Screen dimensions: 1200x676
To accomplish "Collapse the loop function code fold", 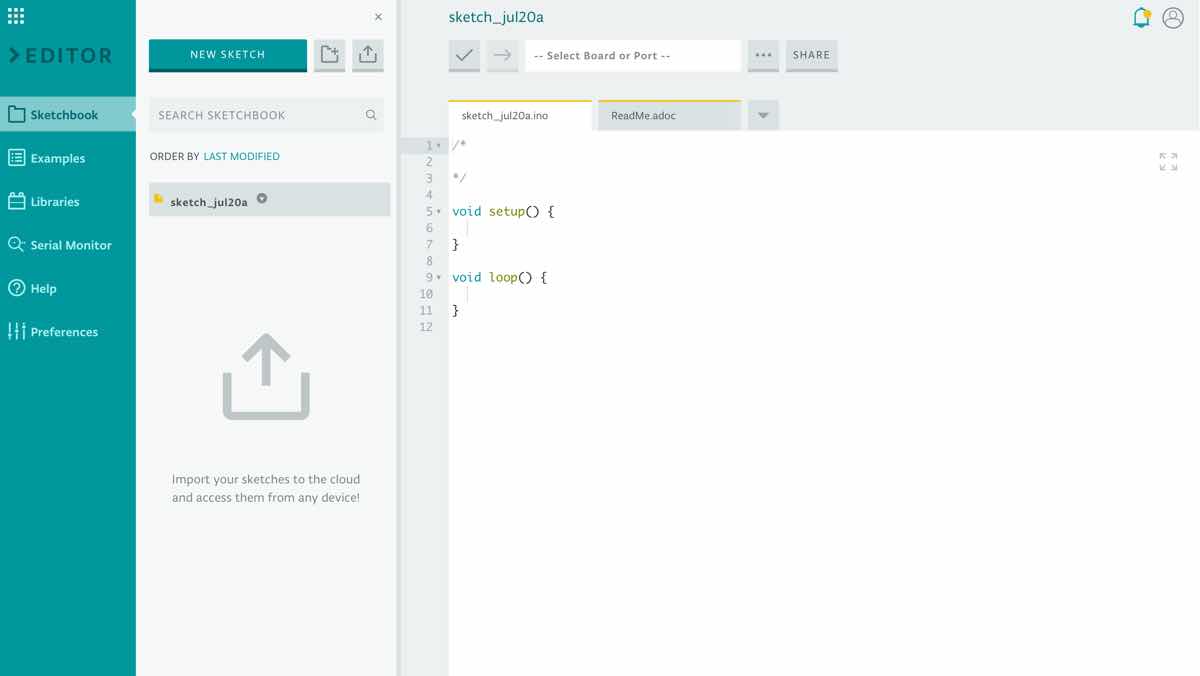I will [x=439, y=278].
